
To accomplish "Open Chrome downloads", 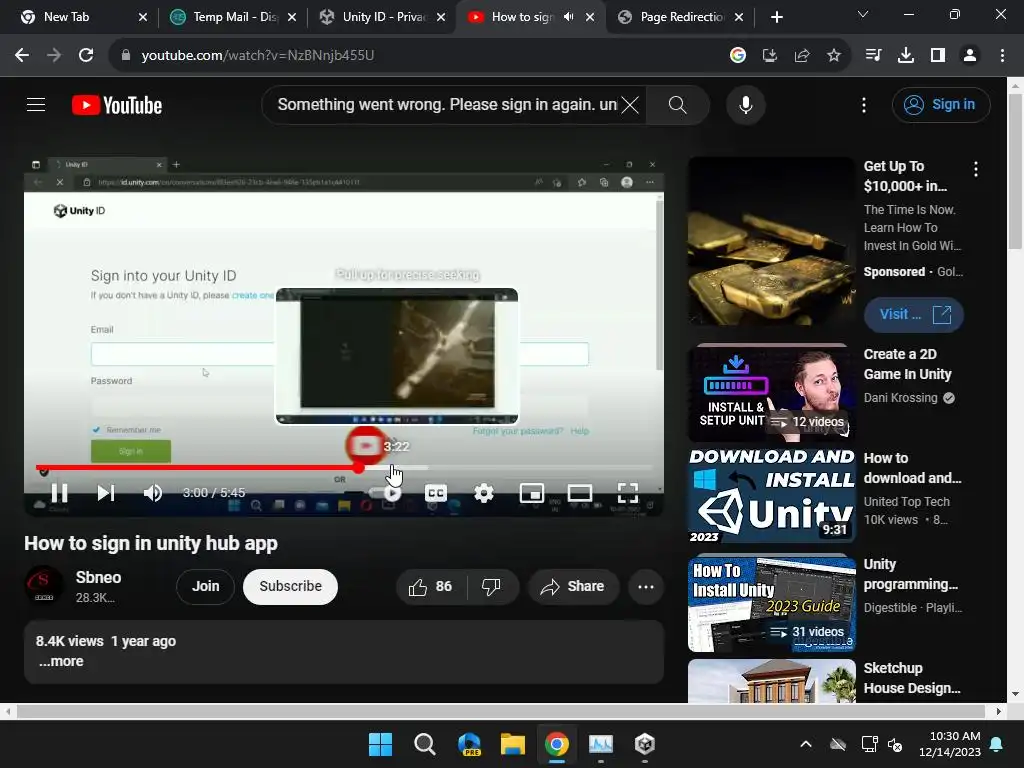I will click(x=906, y=56).
